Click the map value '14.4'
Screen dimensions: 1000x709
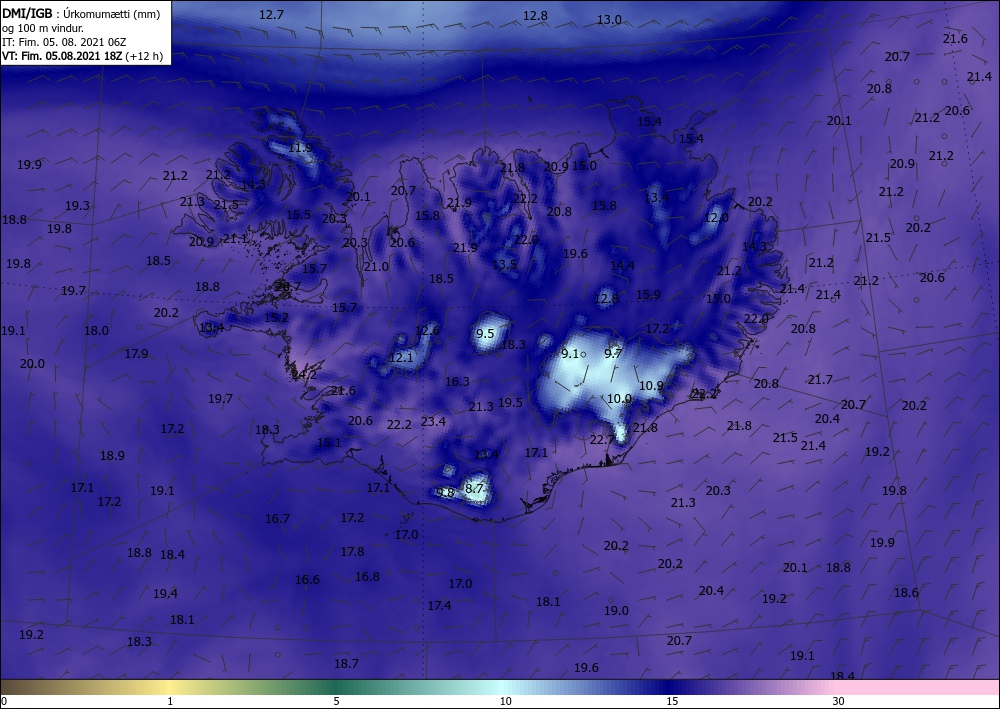pyautogui.click(x=622, y=266)
